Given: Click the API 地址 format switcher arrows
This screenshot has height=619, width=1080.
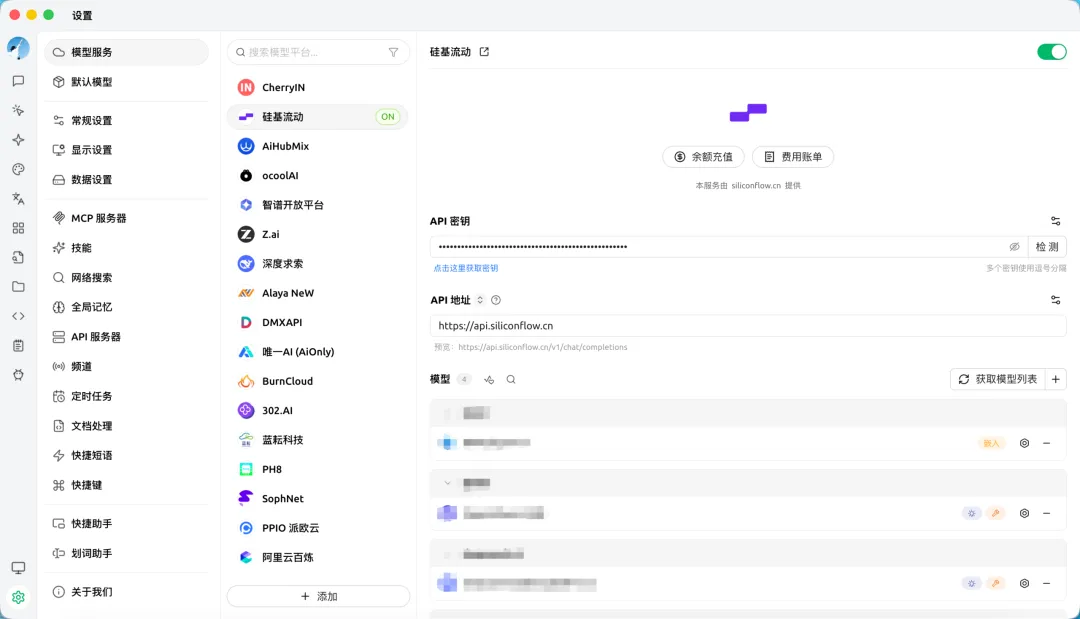Looking at the screenshot, I should (480, 300).
